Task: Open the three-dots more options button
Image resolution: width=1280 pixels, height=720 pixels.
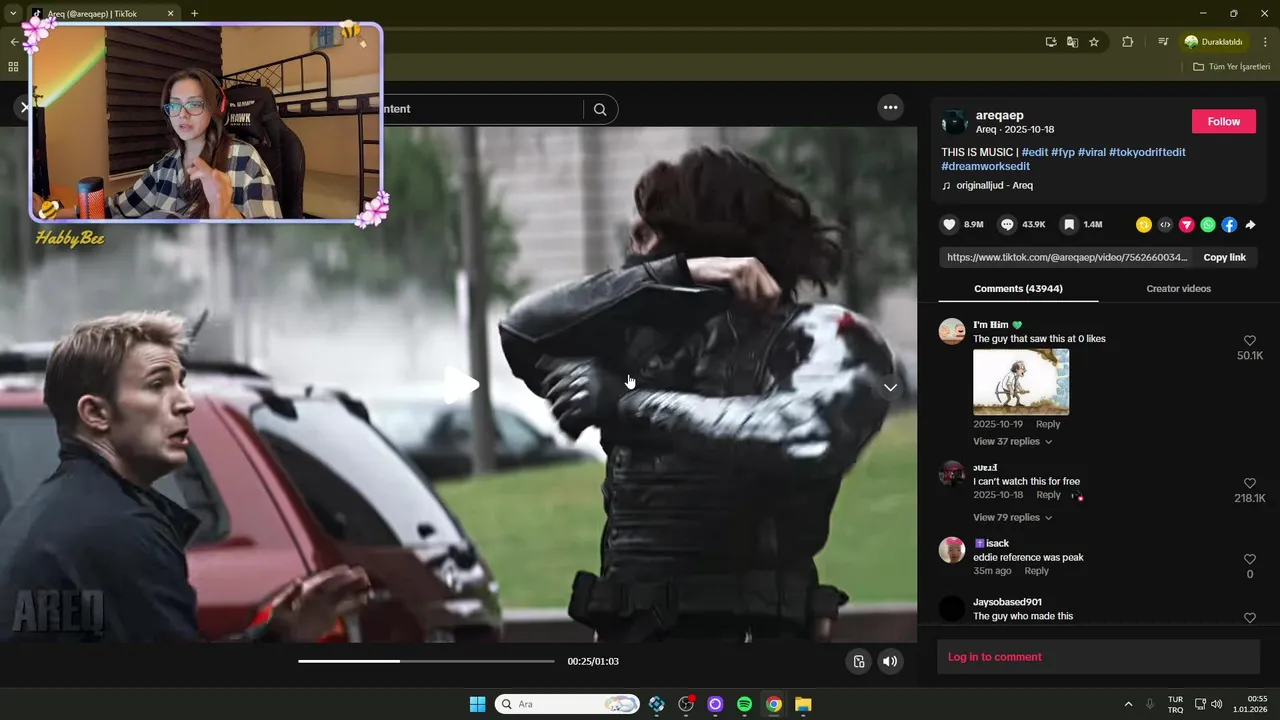Action: 890,107
